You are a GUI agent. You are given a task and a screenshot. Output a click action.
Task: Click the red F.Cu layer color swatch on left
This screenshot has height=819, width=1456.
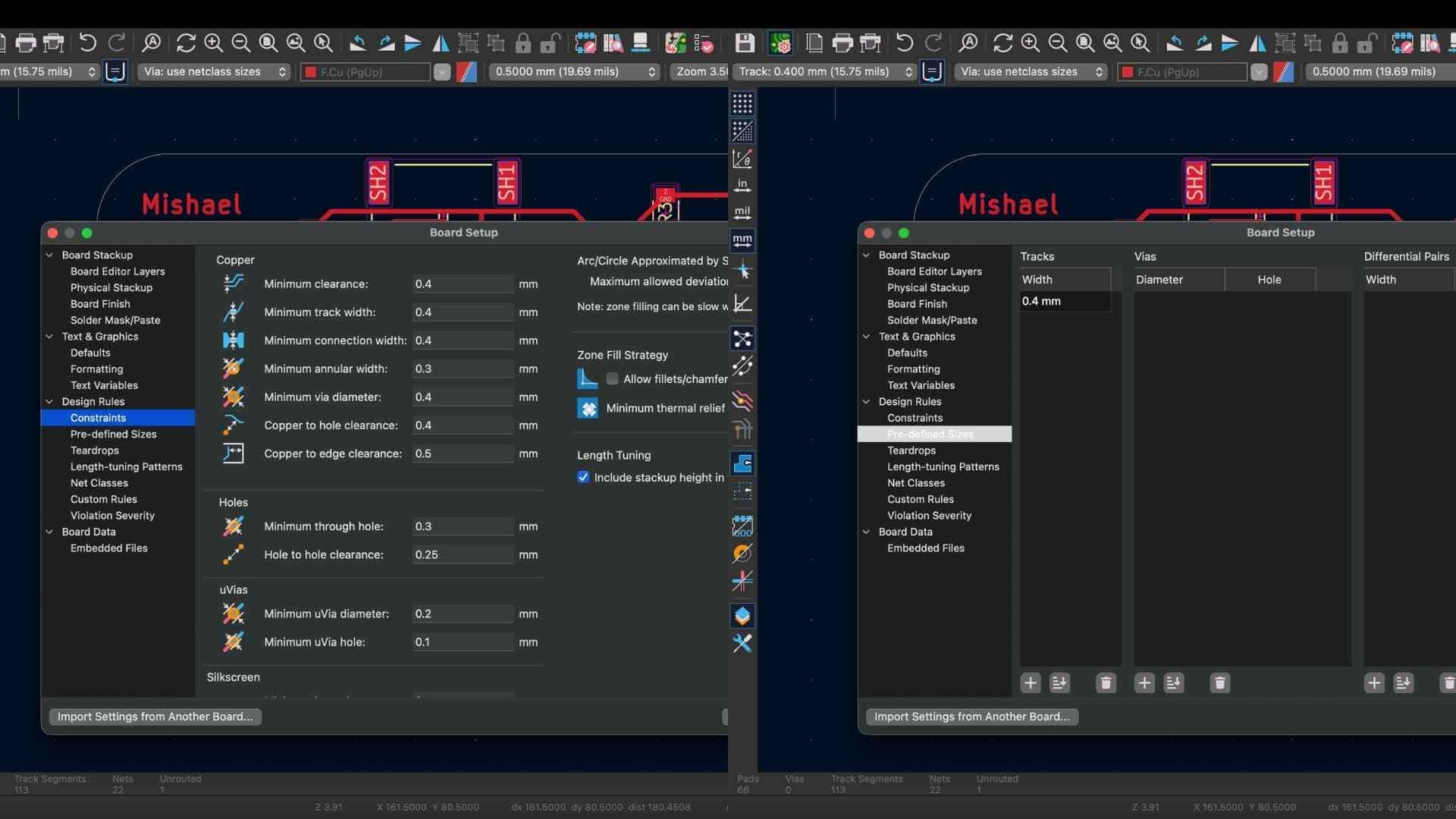coord(310,73)
